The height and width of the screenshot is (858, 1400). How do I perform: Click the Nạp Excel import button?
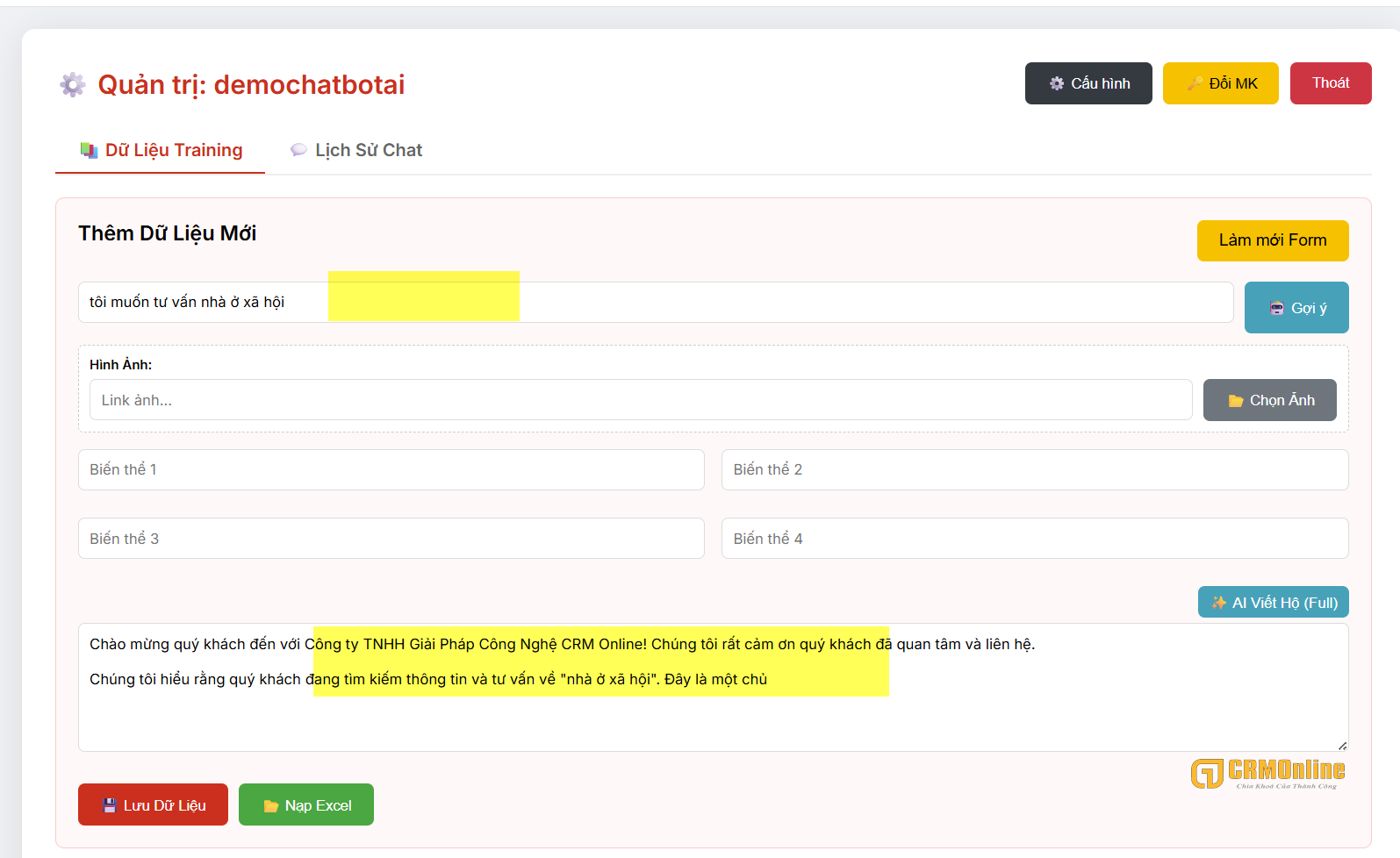pyautogui.click(x=305, y=804)
